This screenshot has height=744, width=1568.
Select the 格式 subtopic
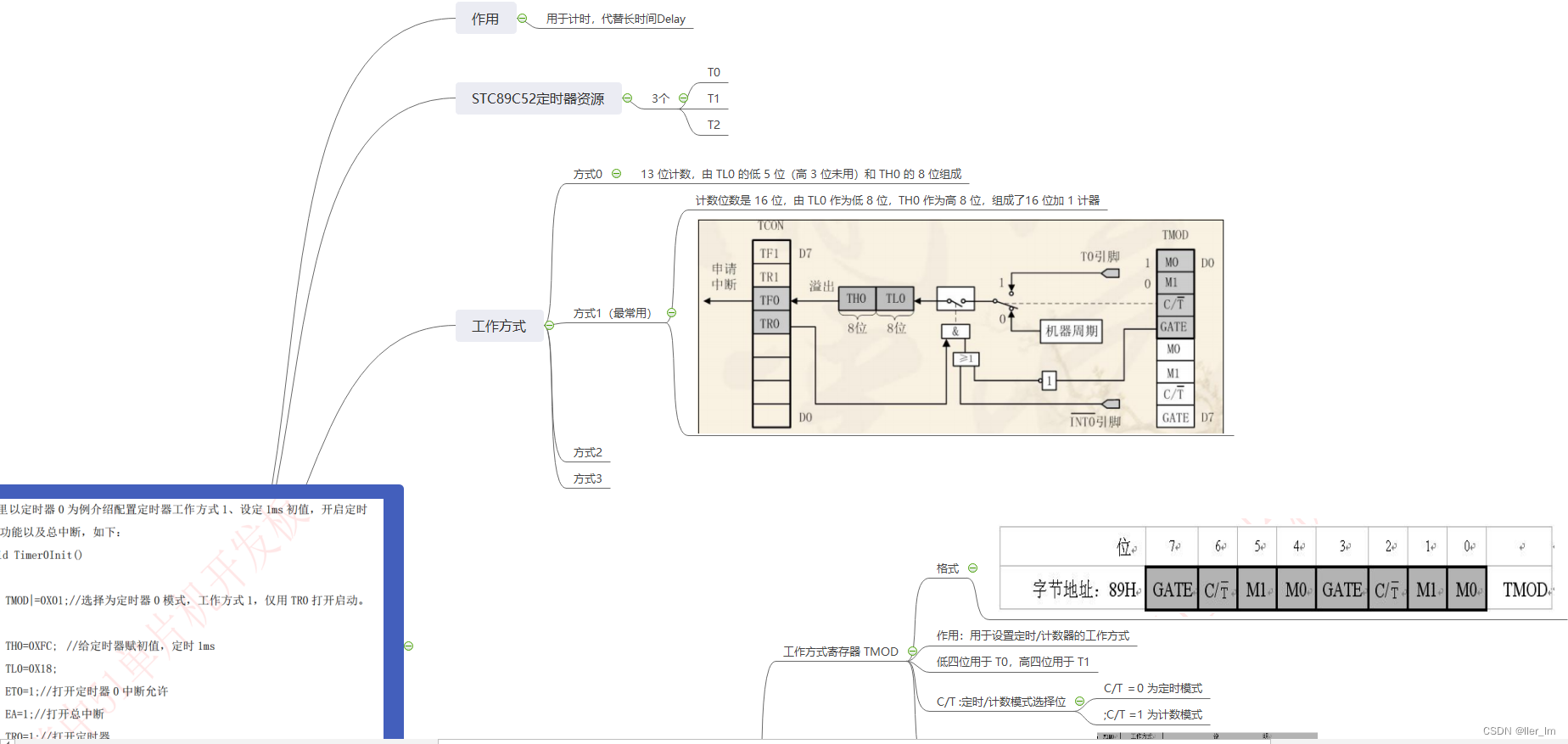[948, 568]
